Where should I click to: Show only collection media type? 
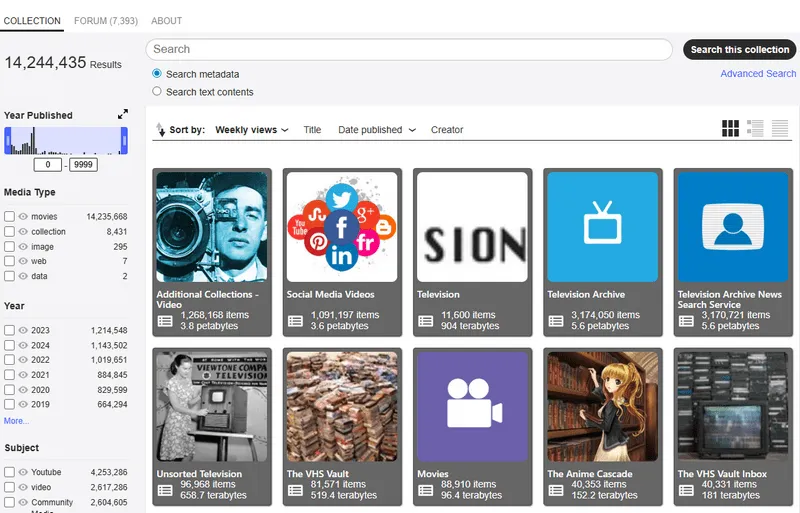click(x=23, y=231)
